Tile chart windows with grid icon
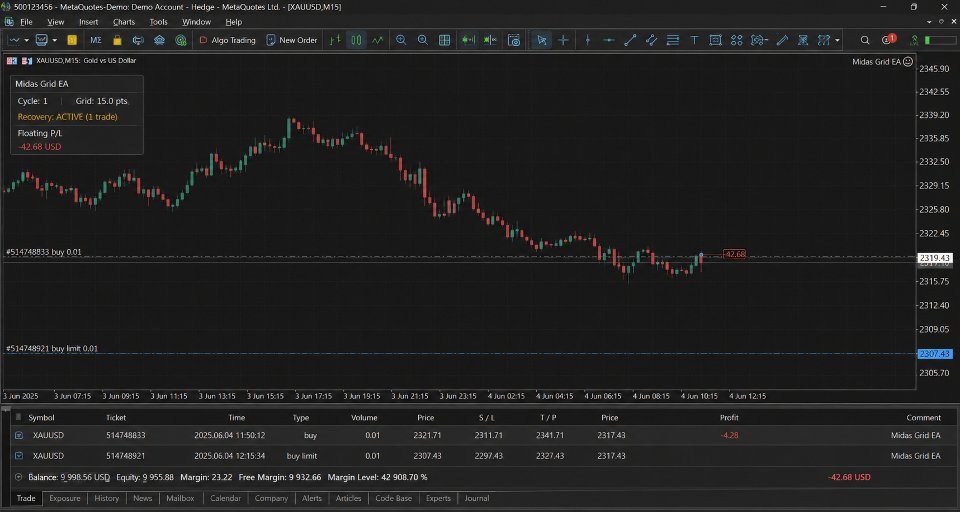 tap(444, 40)
